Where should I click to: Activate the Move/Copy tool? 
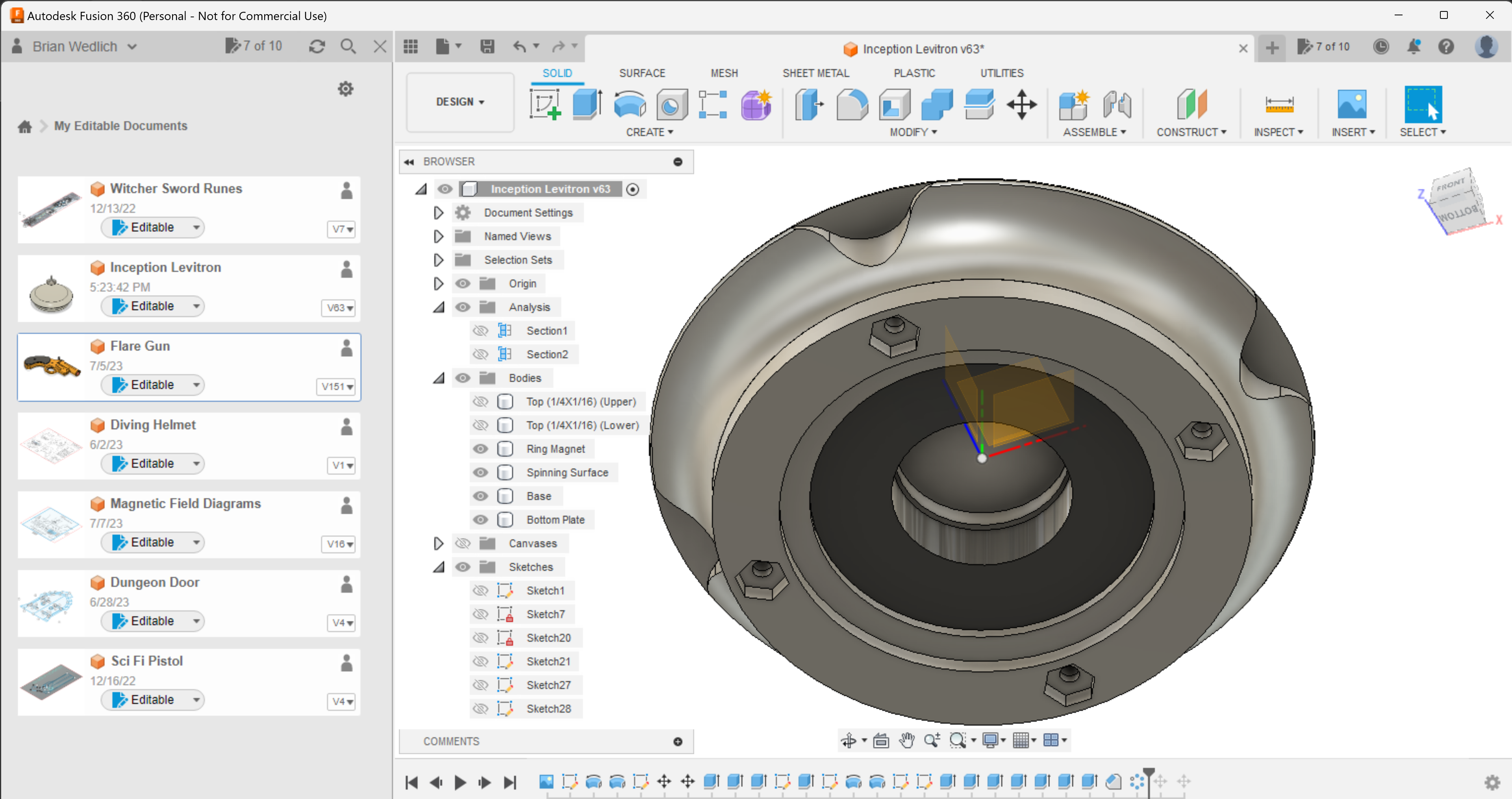[x=1022, y=104]
